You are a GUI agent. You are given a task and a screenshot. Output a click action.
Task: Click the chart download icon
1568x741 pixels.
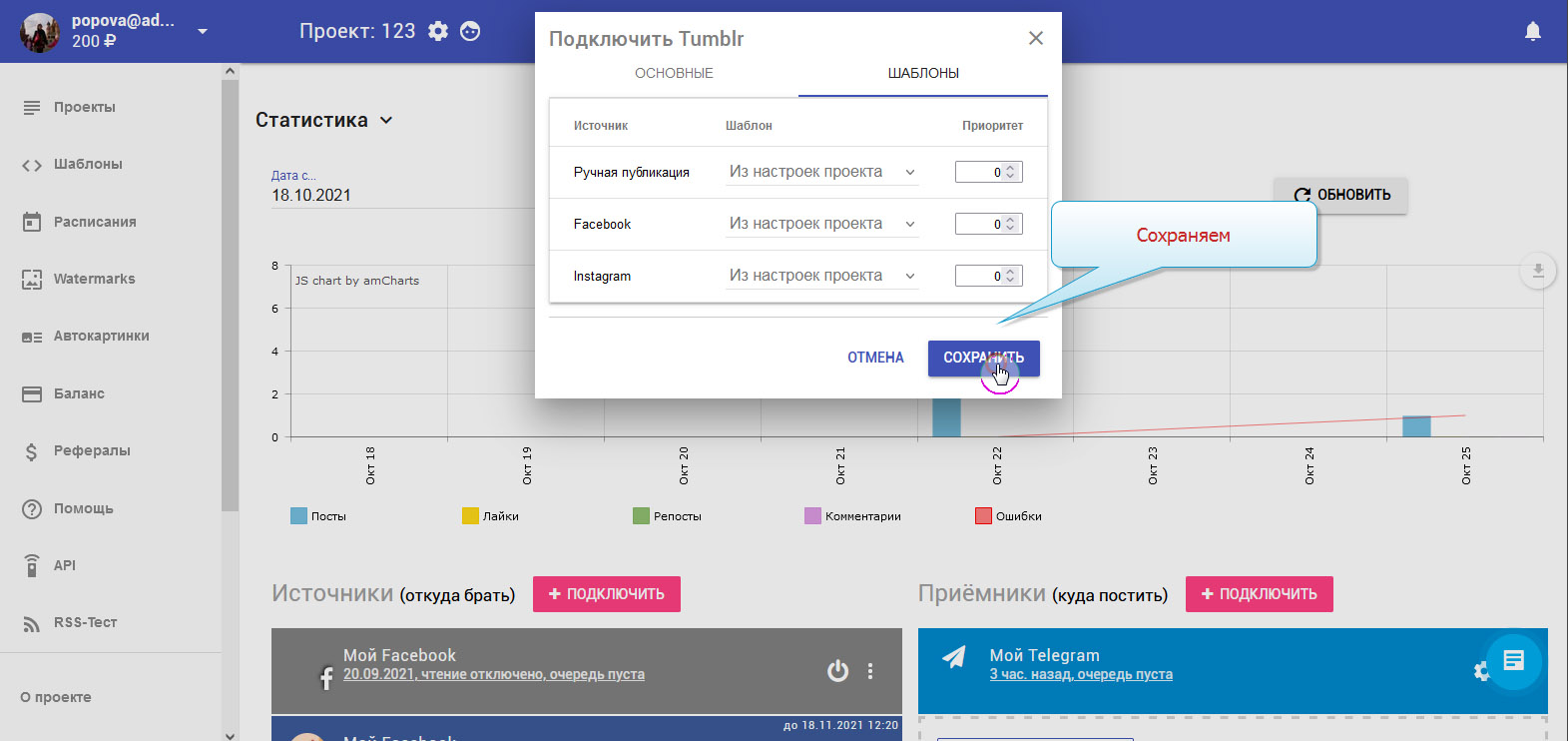click(x=1537, y=271)
